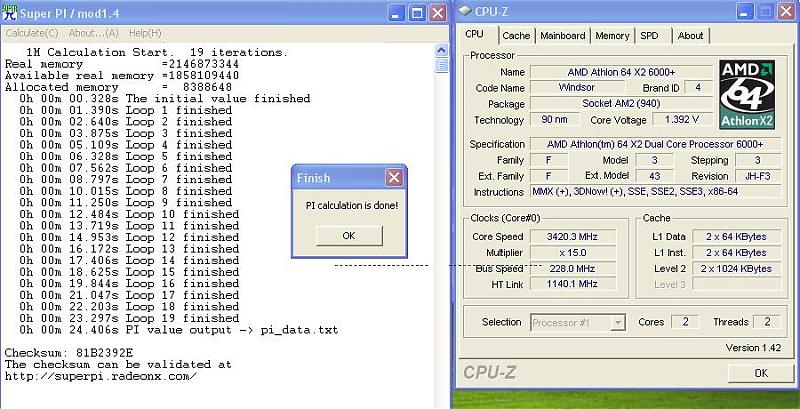The width and height of the screenshot is (800, 409).
Task: Click the Loop 10 finished line
Action: pyautogui.click(x=129, y=214)
